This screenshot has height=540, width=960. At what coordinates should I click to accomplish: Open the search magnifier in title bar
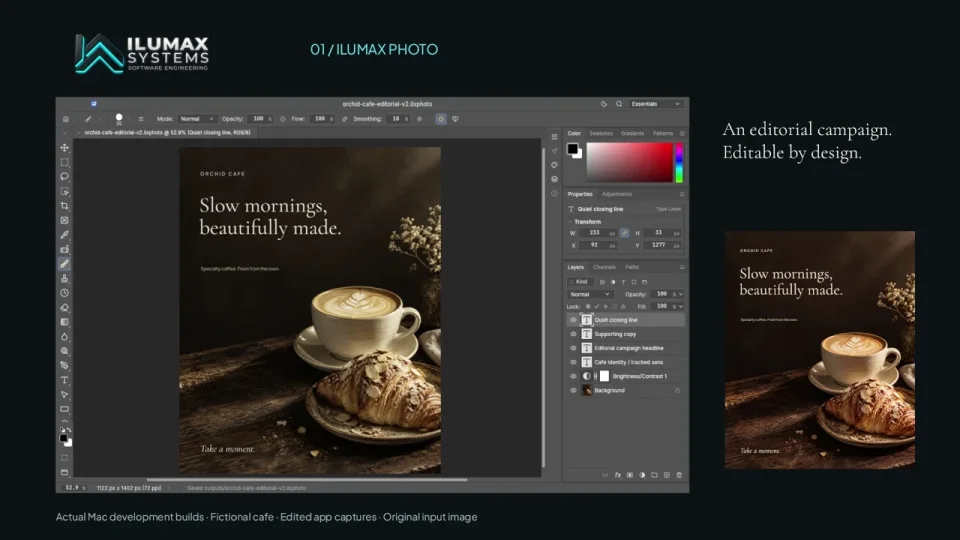[x=619, y=104]
